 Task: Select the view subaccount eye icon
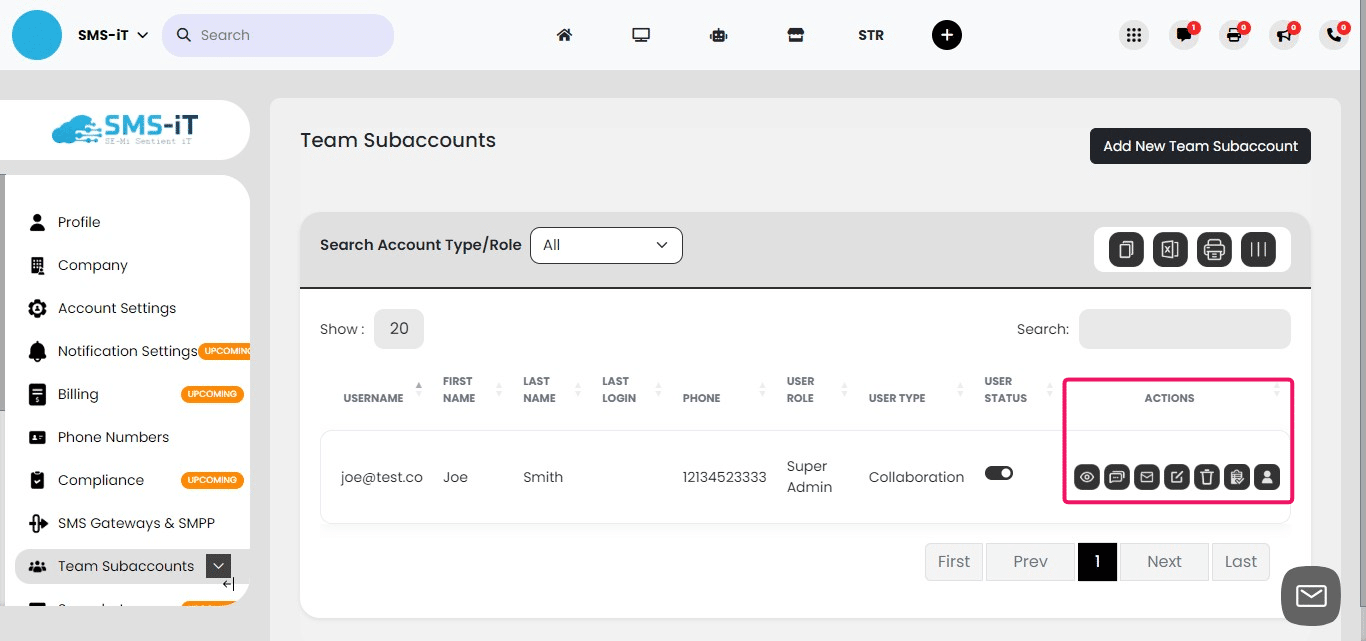click(1087, 477)
